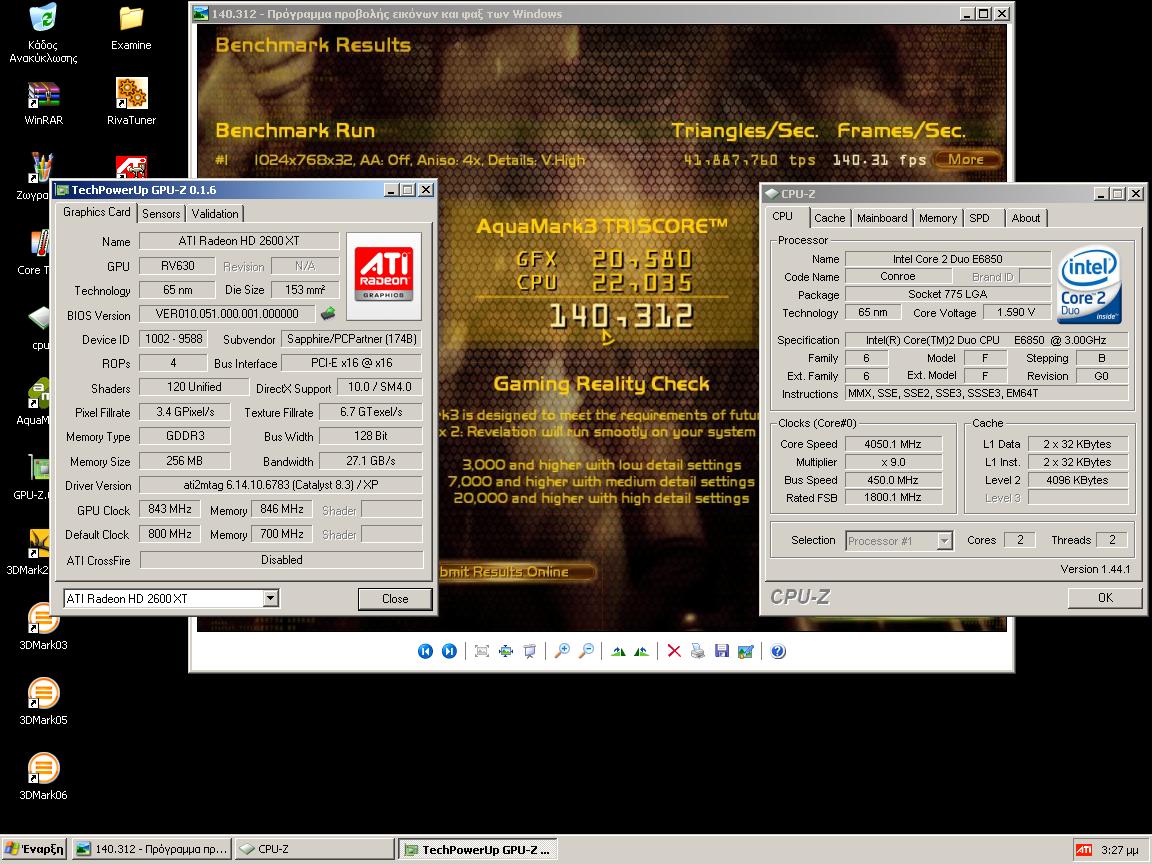Click the Core Speed 4050.1 MHz value

click(x=893, y=444)
